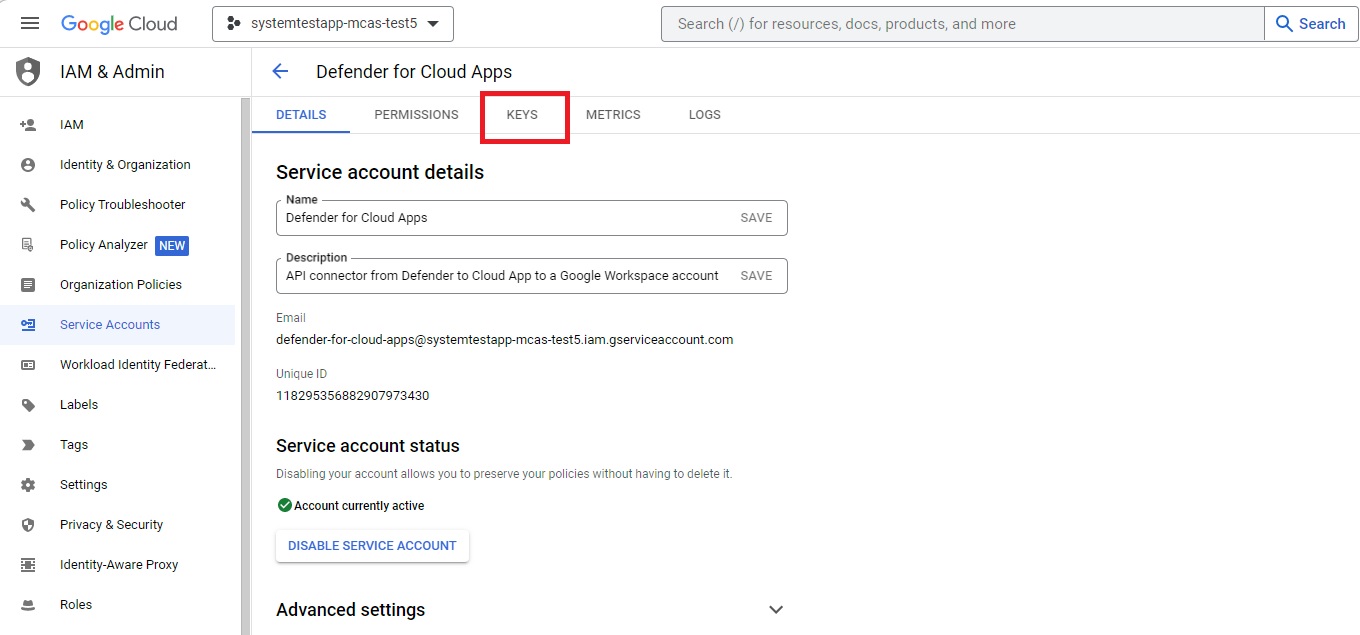Click the IAM & Admin heading

pyautogui.click(x=112, y=72)
